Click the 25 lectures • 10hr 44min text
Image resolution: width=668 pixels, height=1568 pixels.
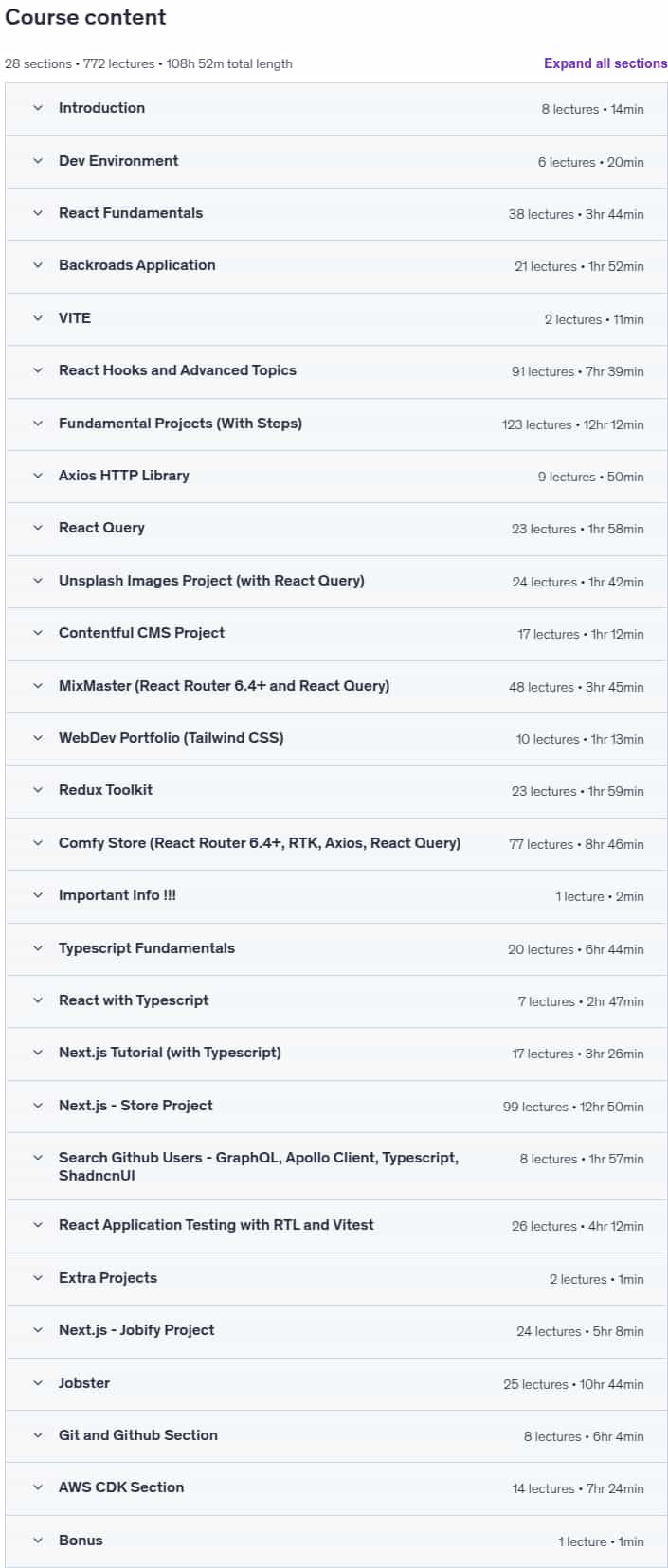coord(573,1384)
